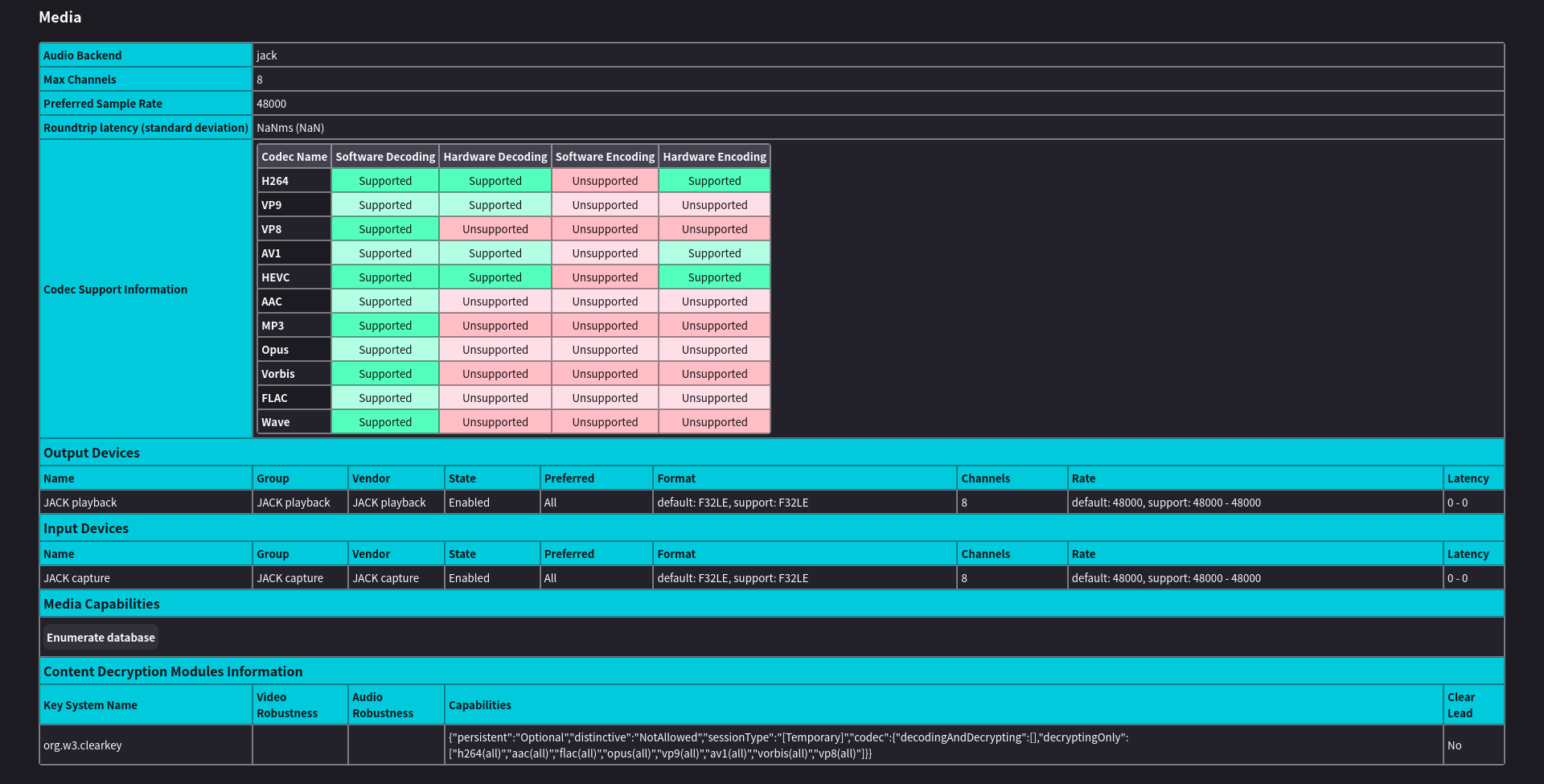Click Opus's Software Encoding "Unsupported" cell

click(606, 350)
